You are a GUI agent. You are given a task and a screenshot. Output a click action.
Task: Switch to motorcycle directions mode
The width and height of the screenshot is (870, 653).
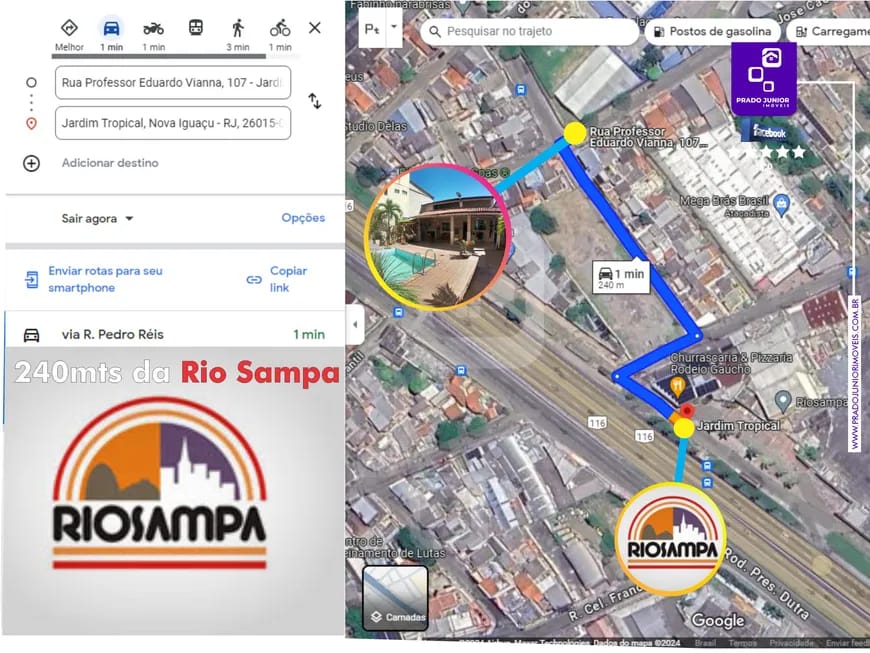point(154,34)
